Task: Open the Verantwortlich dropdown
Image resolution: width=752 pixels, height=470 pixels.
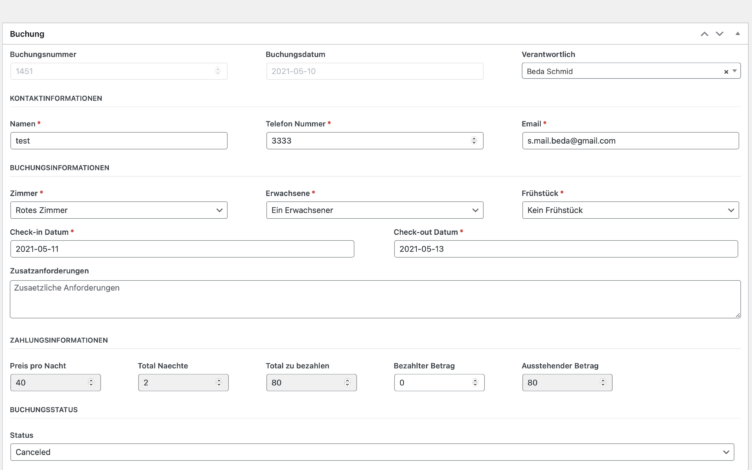Action: [631, 71]
